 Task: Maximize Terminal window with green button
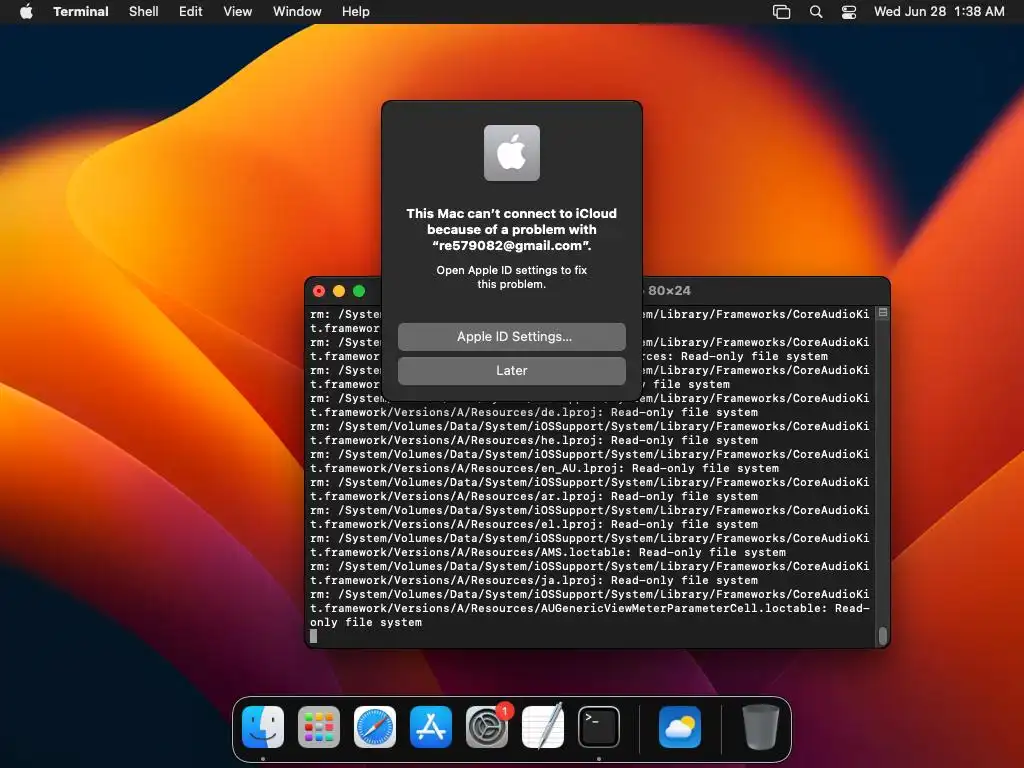pyautogui.click(x=359, y=291)
